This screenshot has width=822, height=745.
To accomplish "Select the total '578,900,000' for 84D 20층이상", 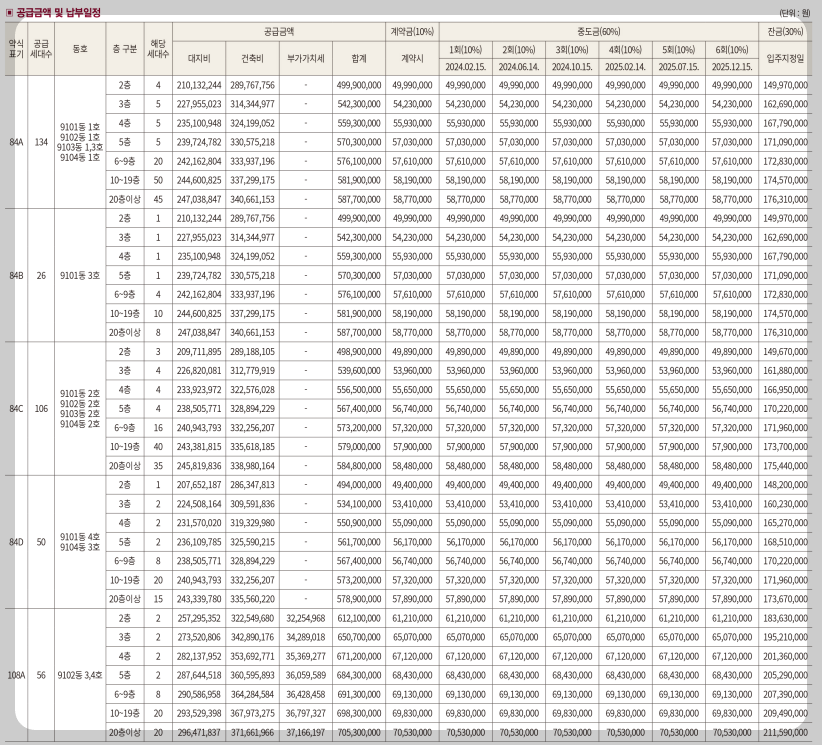I will [359, 599].
